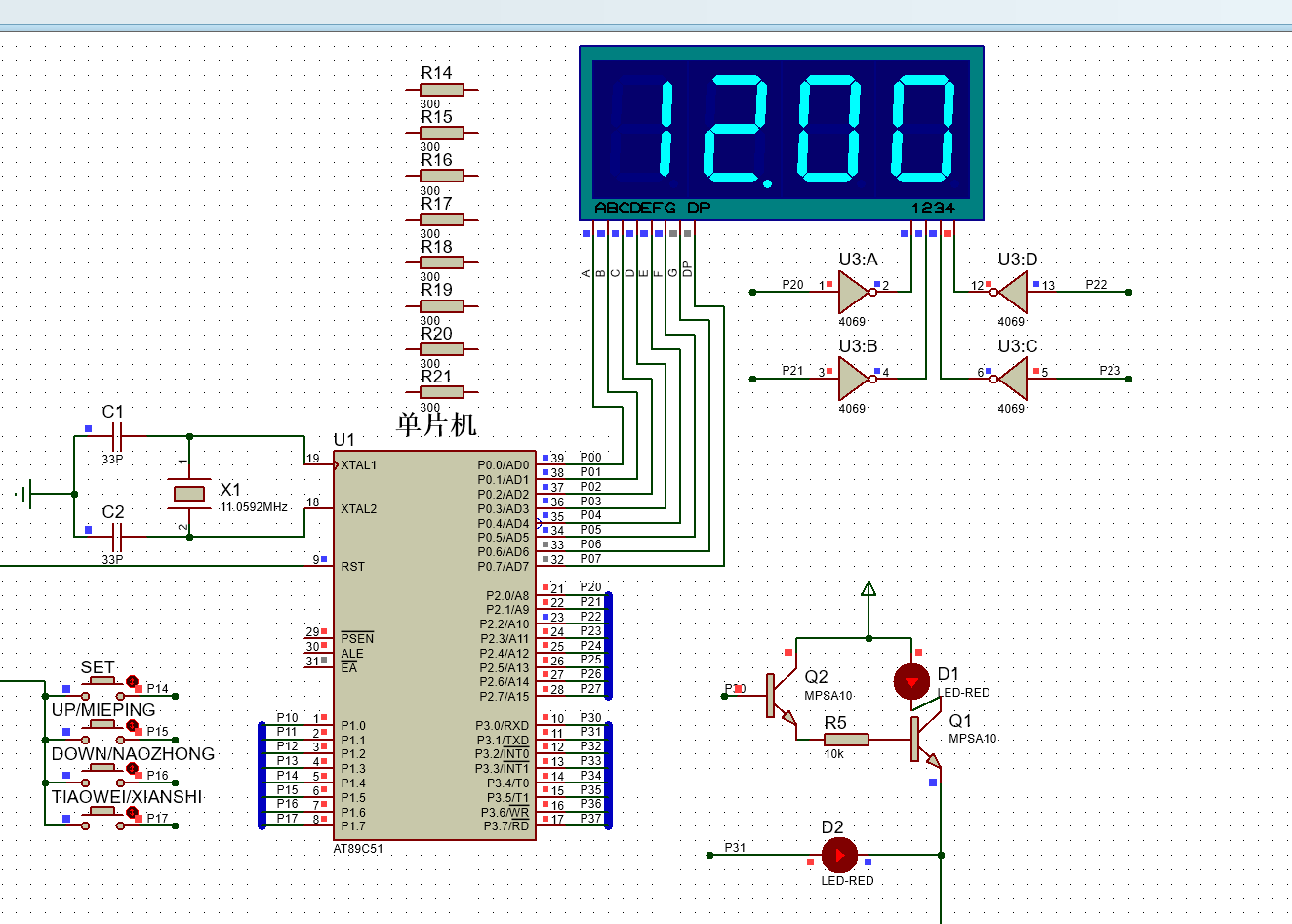Select resistor R21 symbol
This screenshot has width=1292, height=924.
point(442,392)
